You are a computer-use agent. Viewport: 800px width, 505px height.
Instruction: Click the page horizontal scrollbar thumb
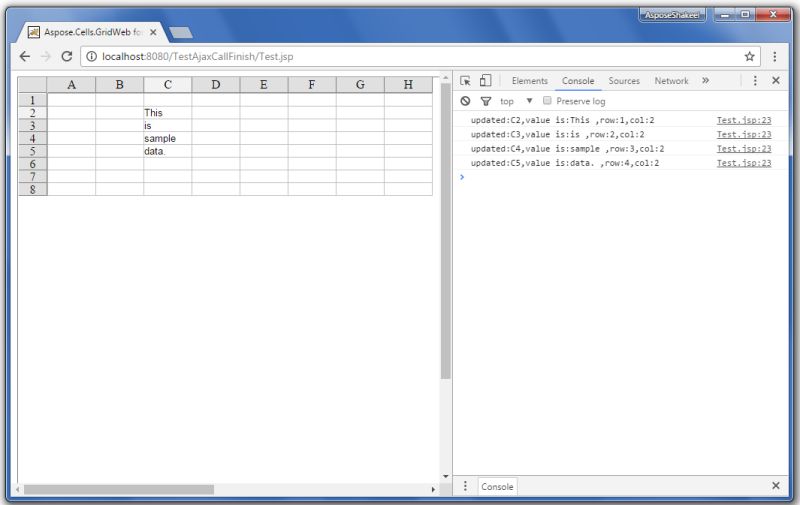pyautogui.click(x=119, y=489)
